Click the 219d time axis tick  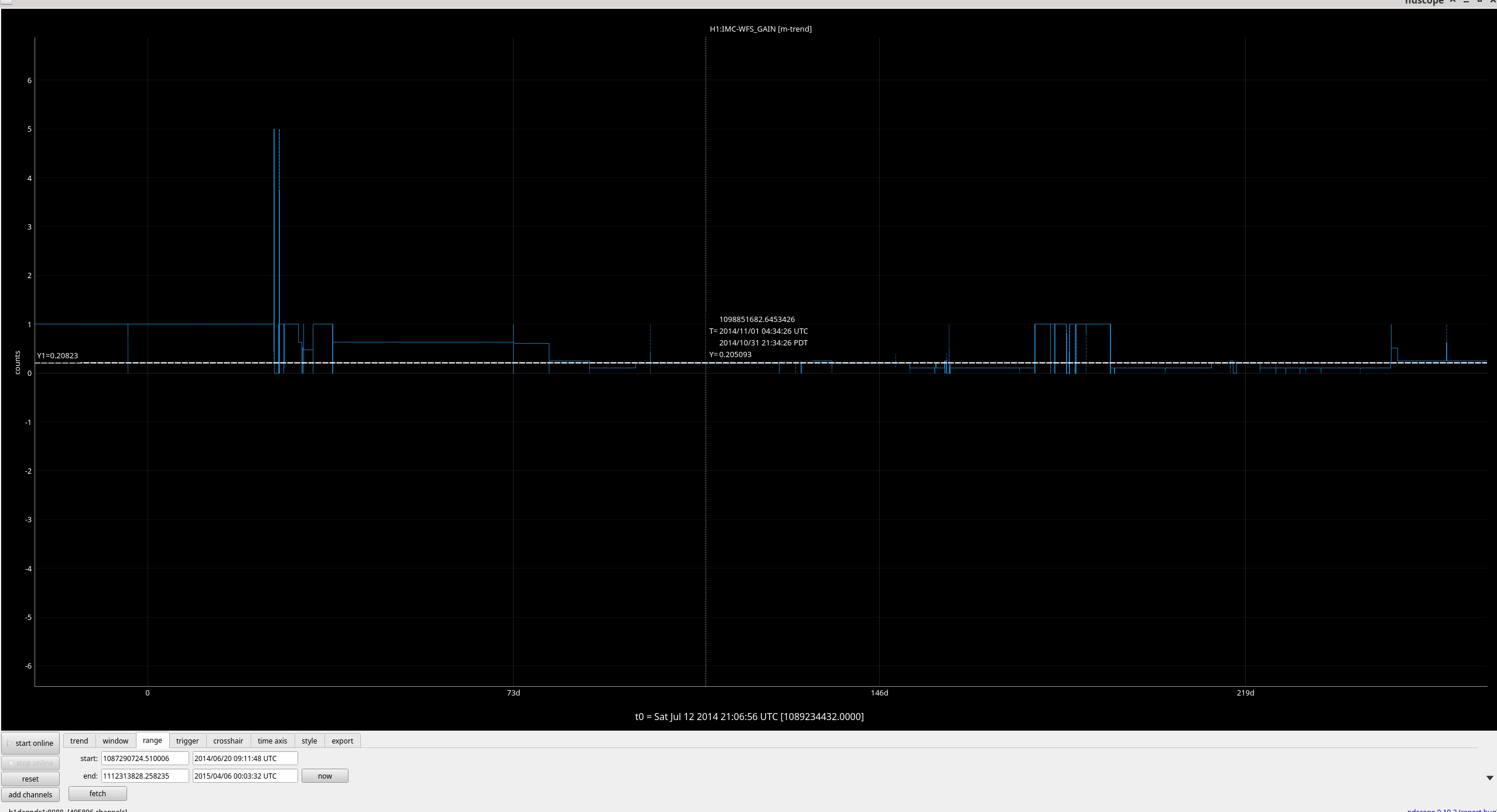point(1245,693)
